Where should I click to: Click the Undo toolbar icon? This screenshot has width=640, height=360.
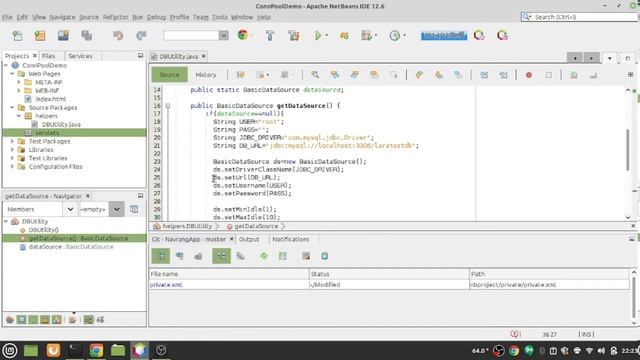tap(118, 36)
